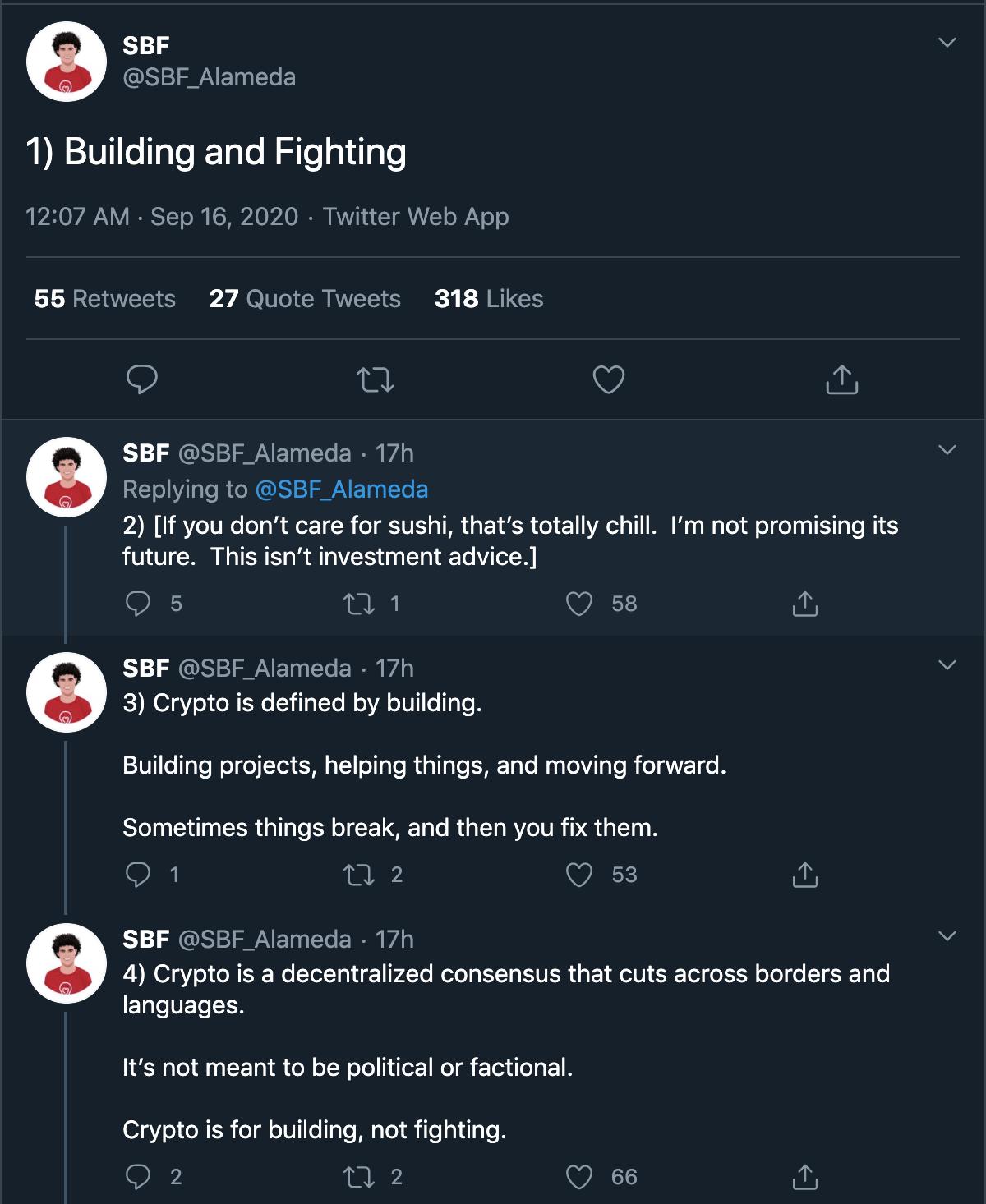Reply to the decentralized consensus tweet

[x=138, y=1177]
